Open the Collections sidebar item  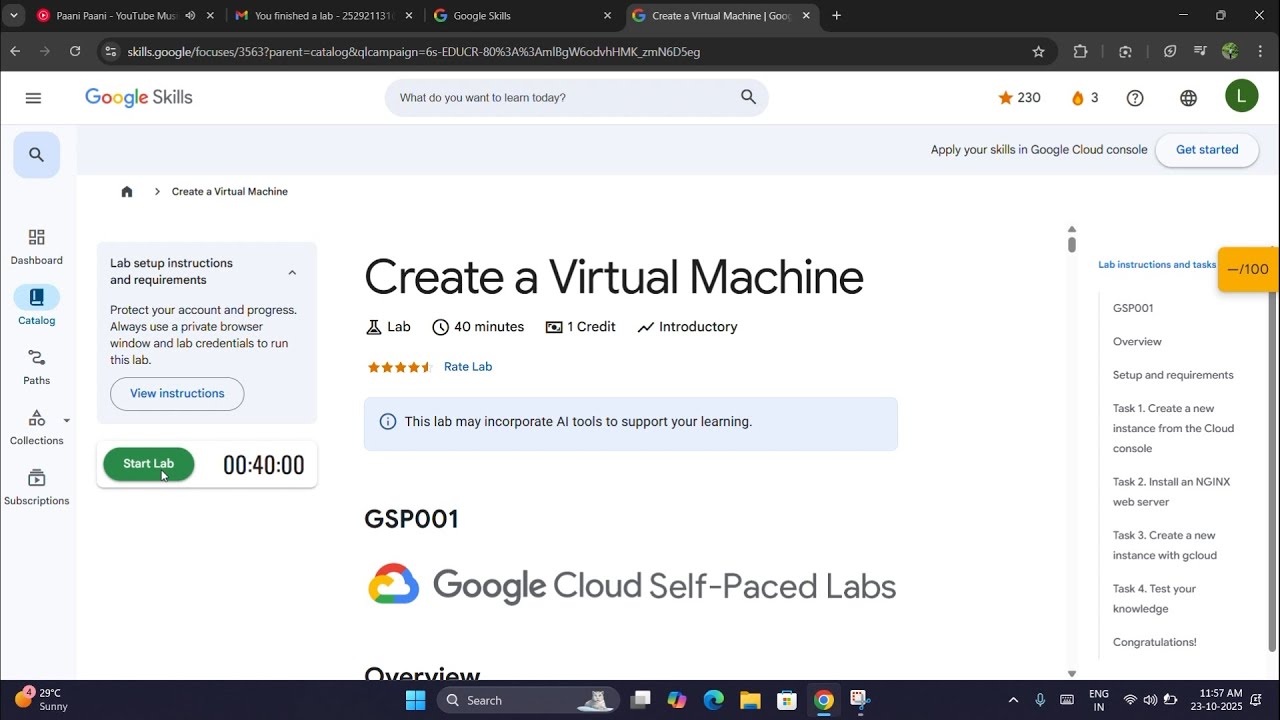pyautogui.click(x=37, y=427)
